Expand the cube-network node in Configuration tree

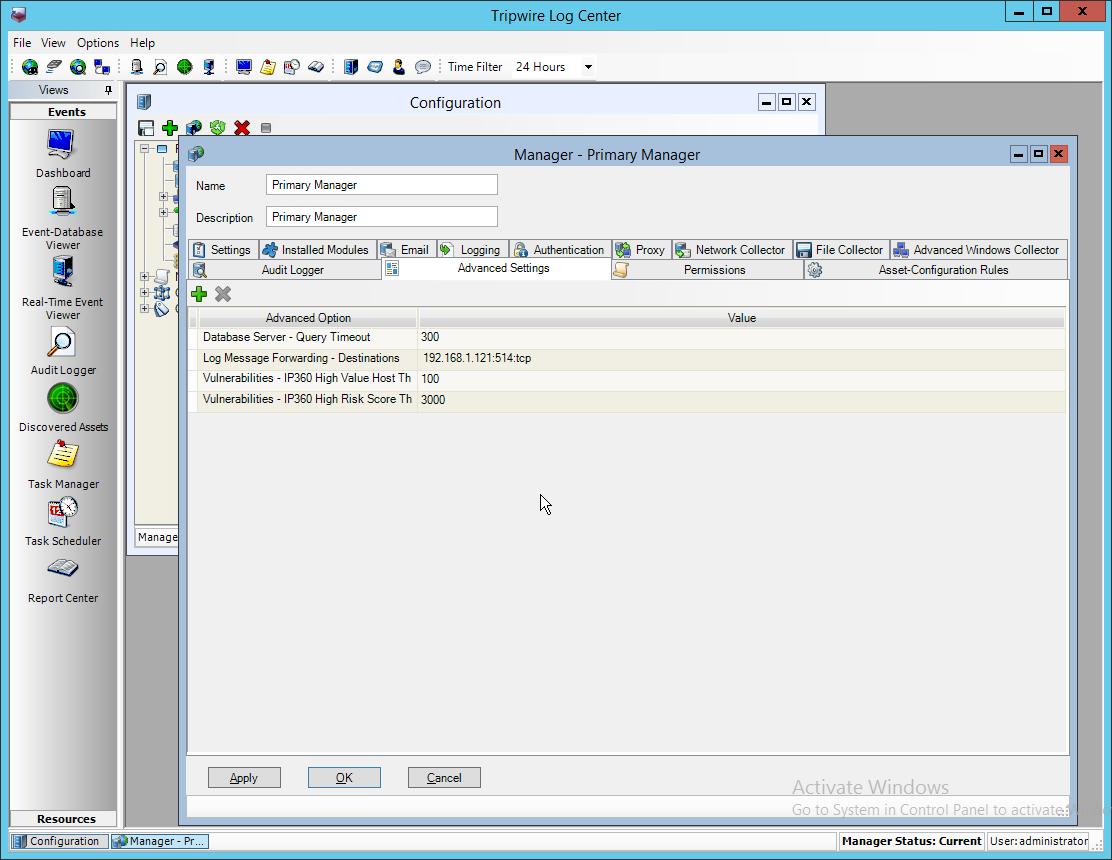pos(145,292)
